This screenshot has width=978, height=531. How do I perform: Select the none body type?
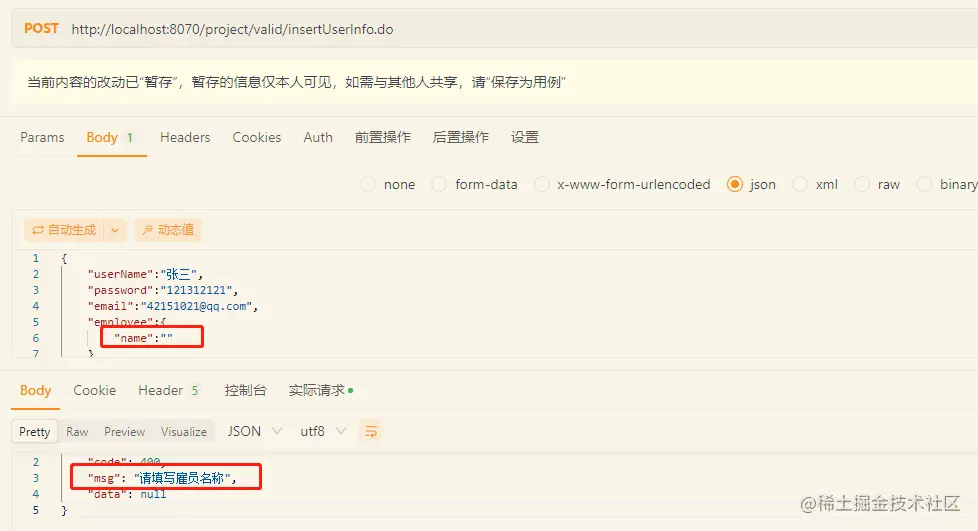(388, 184)
